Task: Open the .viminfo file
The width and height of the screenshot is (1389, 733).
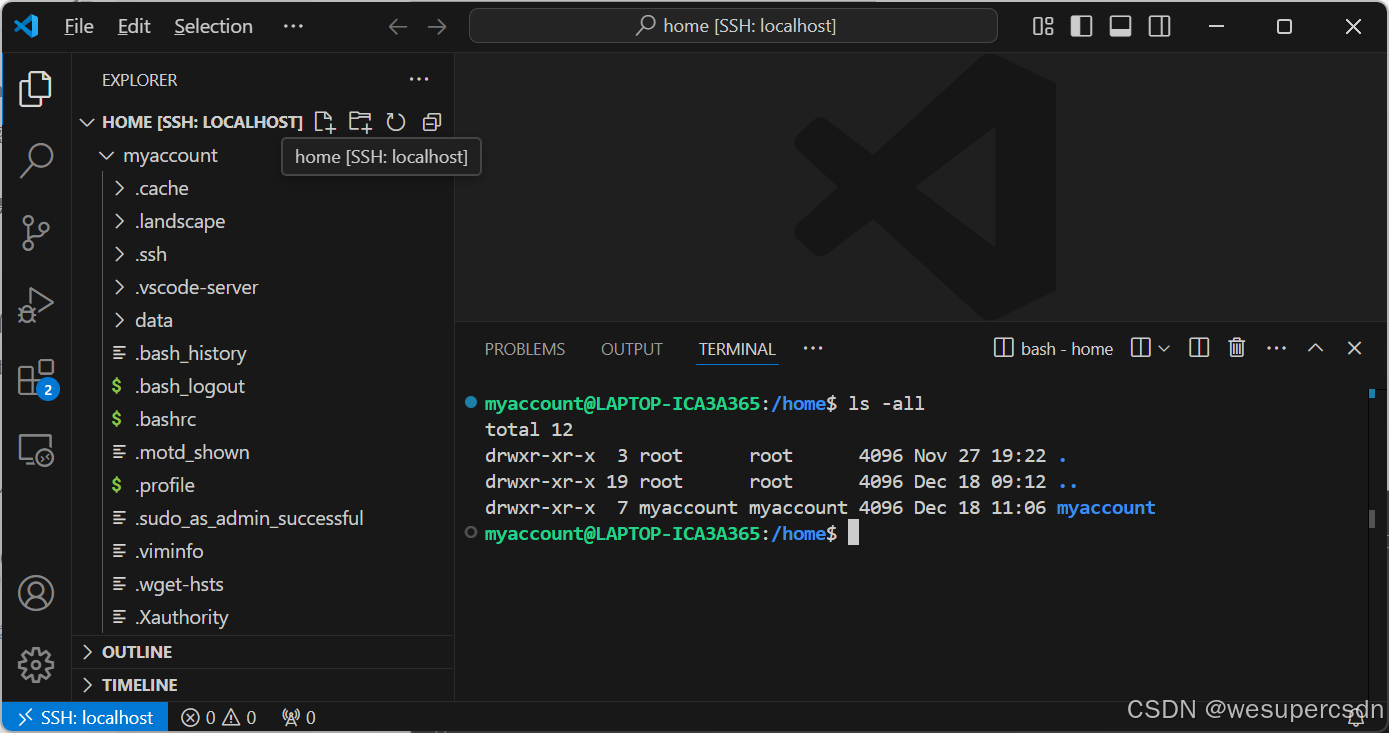Action: coord(169,551)
